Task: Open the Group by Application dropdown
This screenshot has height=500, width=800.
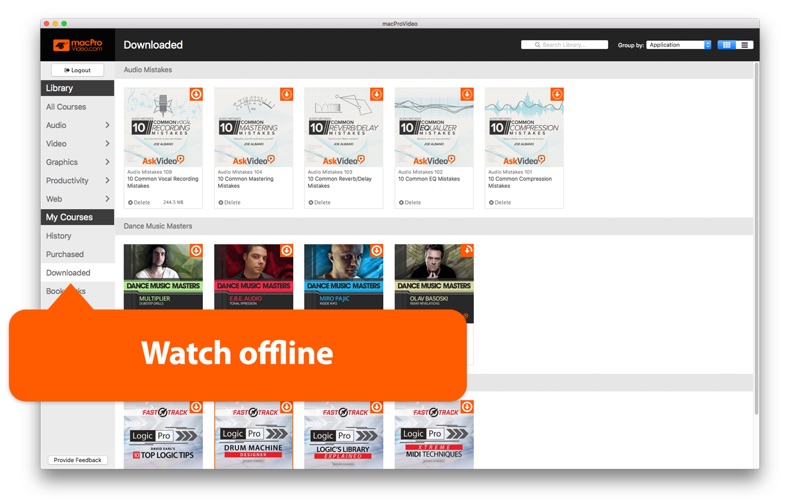Action: pyautogui.click(x=679, y=45)
